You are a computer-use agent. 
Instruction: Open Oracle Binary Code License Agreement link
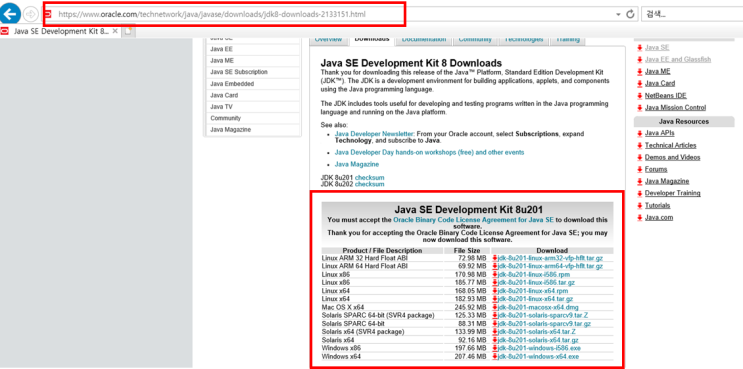click(473, 220)
